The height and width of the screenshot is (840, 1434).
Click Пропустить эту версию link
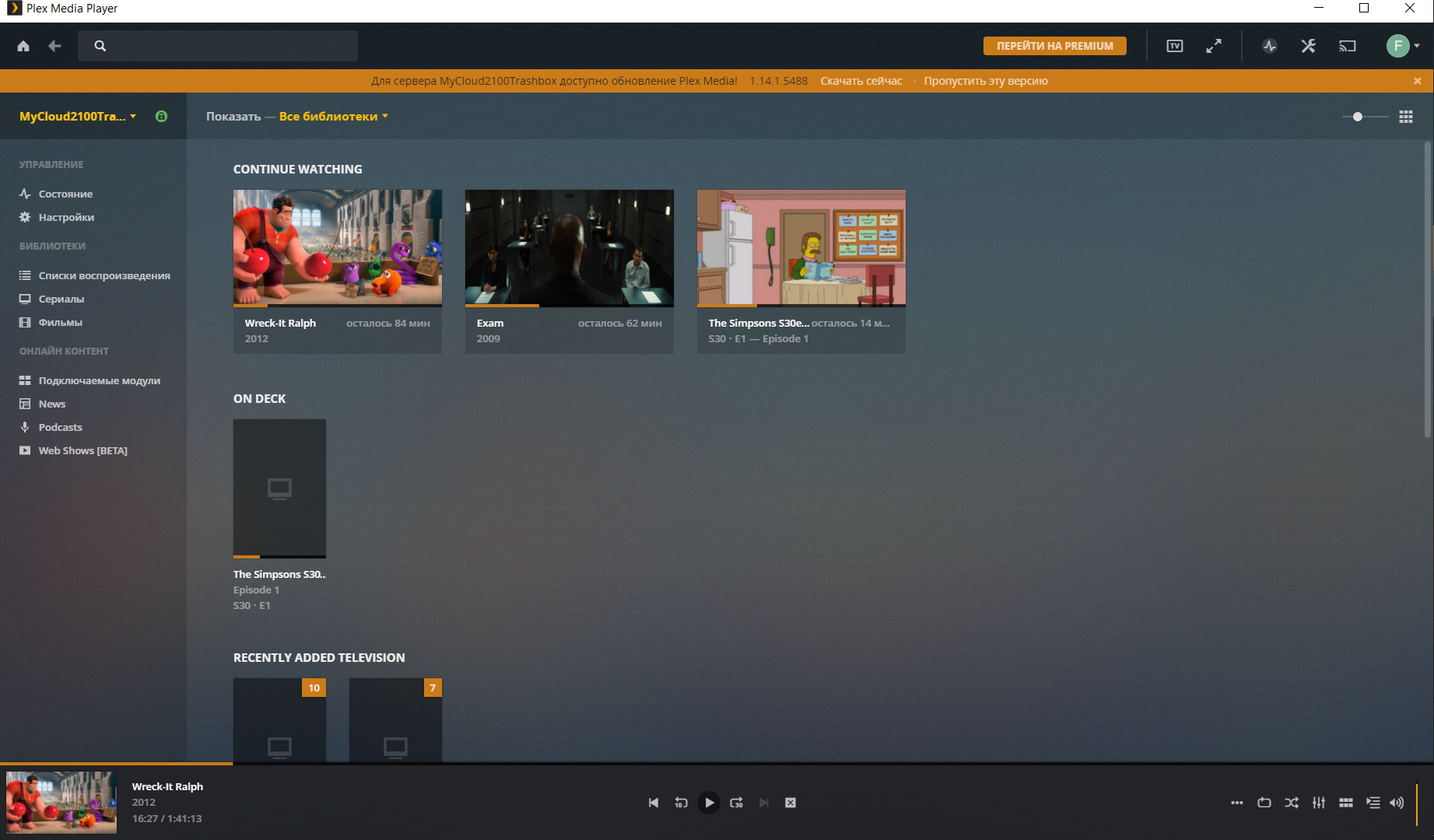[986, 81]
